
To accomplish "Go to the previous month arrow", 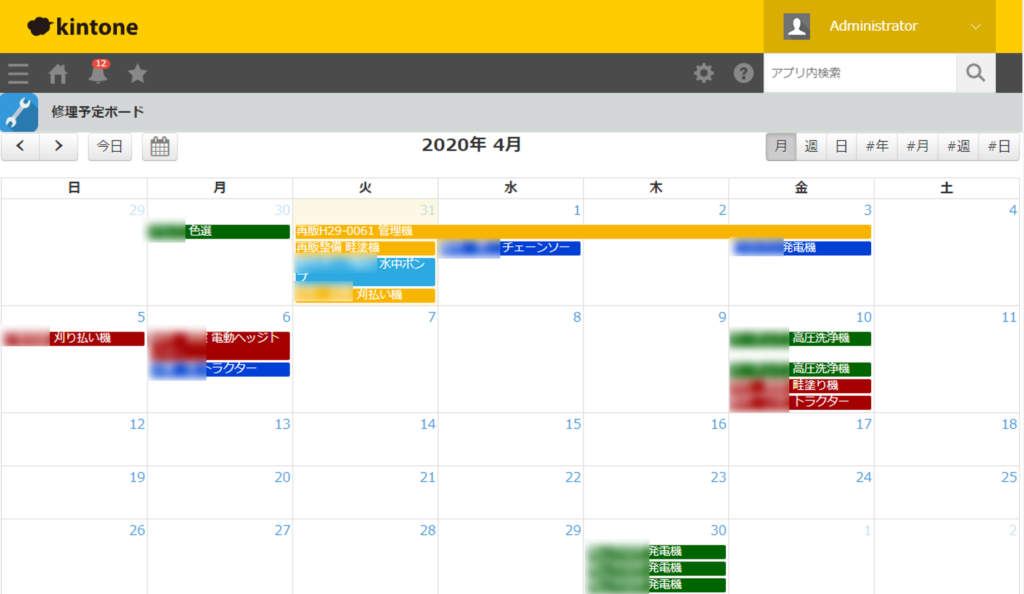I will click(20, 146).
